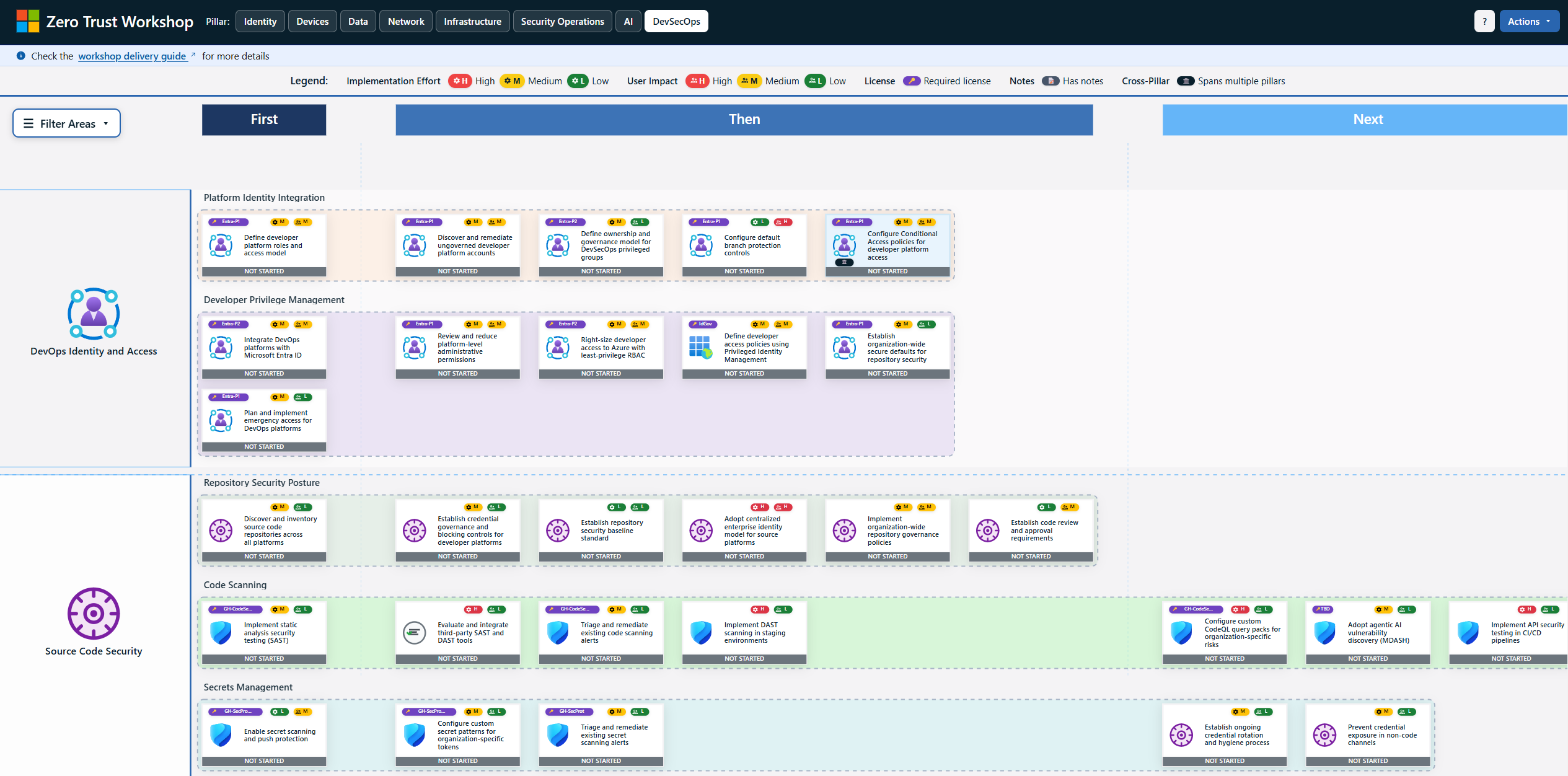
Task: Select the DevSecOps pillar tab
Action: tap(677, 21)
